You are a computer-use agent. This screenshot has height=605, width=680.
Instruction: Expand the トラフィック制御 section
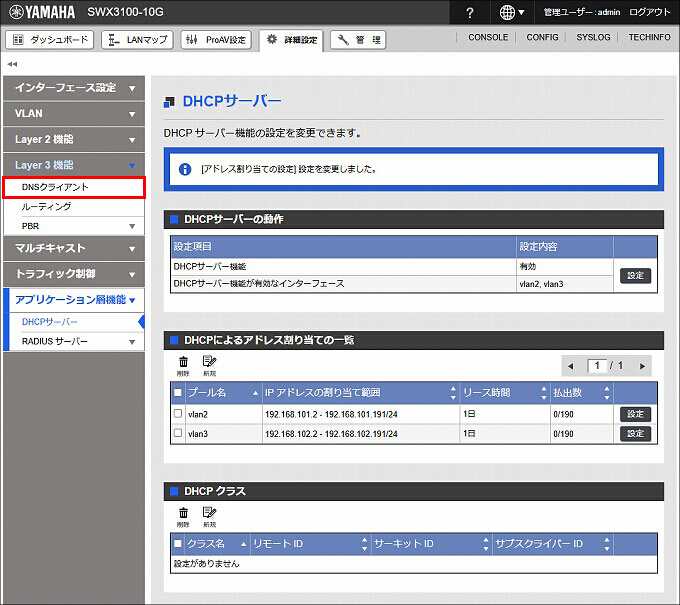[73, 273]
